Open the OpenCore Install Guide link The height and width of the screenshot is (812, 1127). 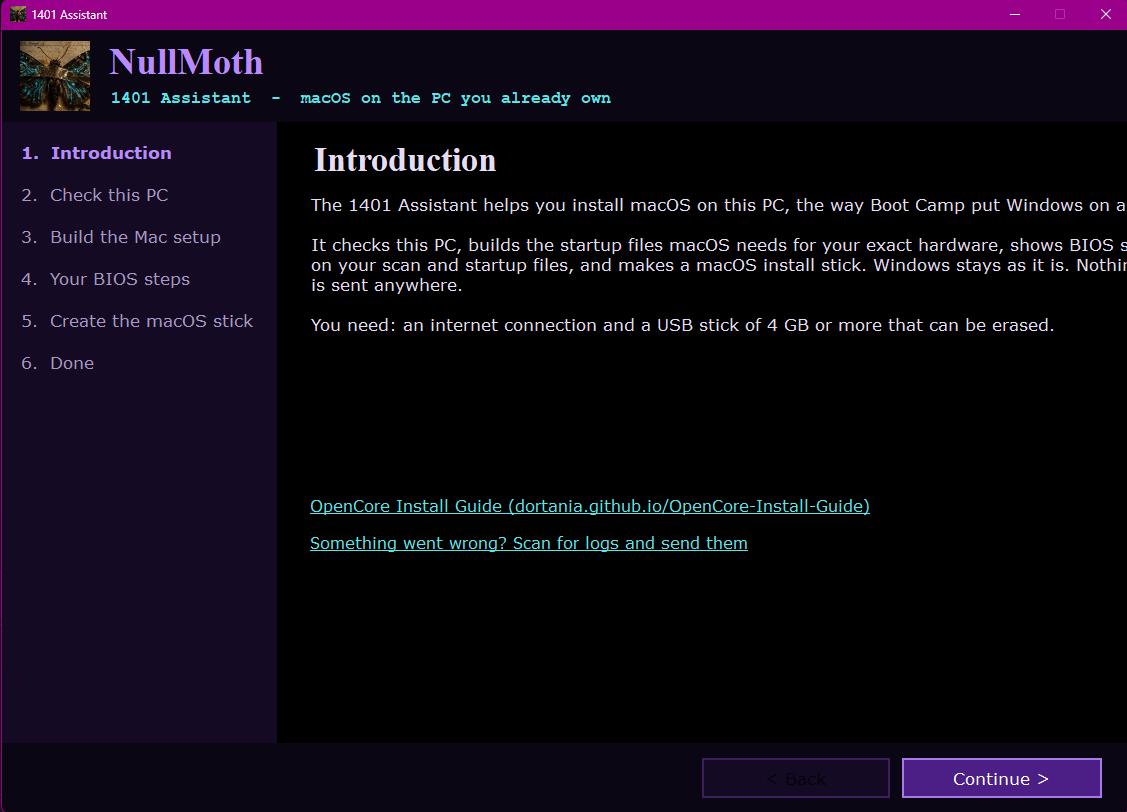pyautogui.click(x=590, y=506)
